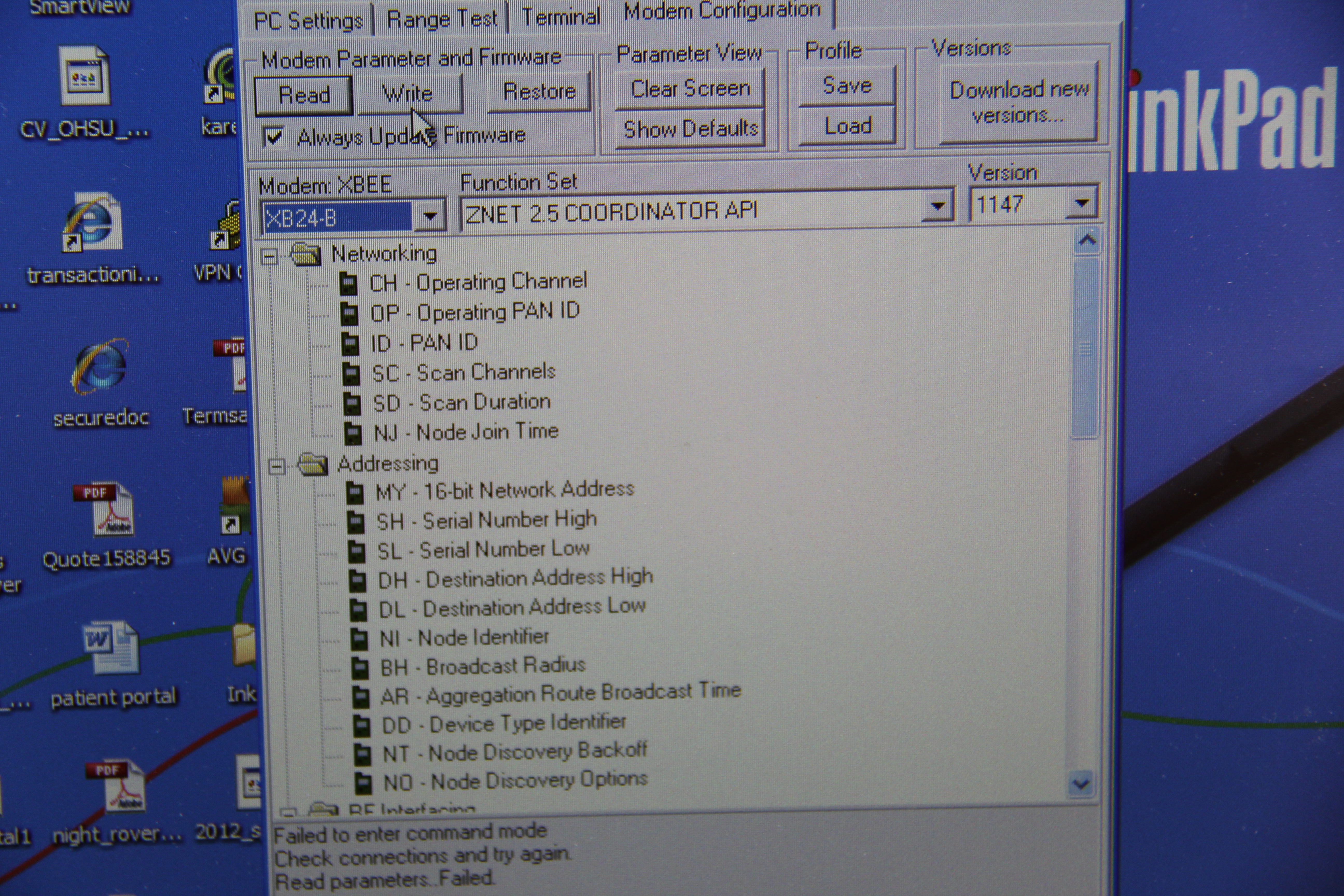The image size is (1344, 896).
Task: Collapse the Addressing tree node
Action: click(x=277, y=467)
